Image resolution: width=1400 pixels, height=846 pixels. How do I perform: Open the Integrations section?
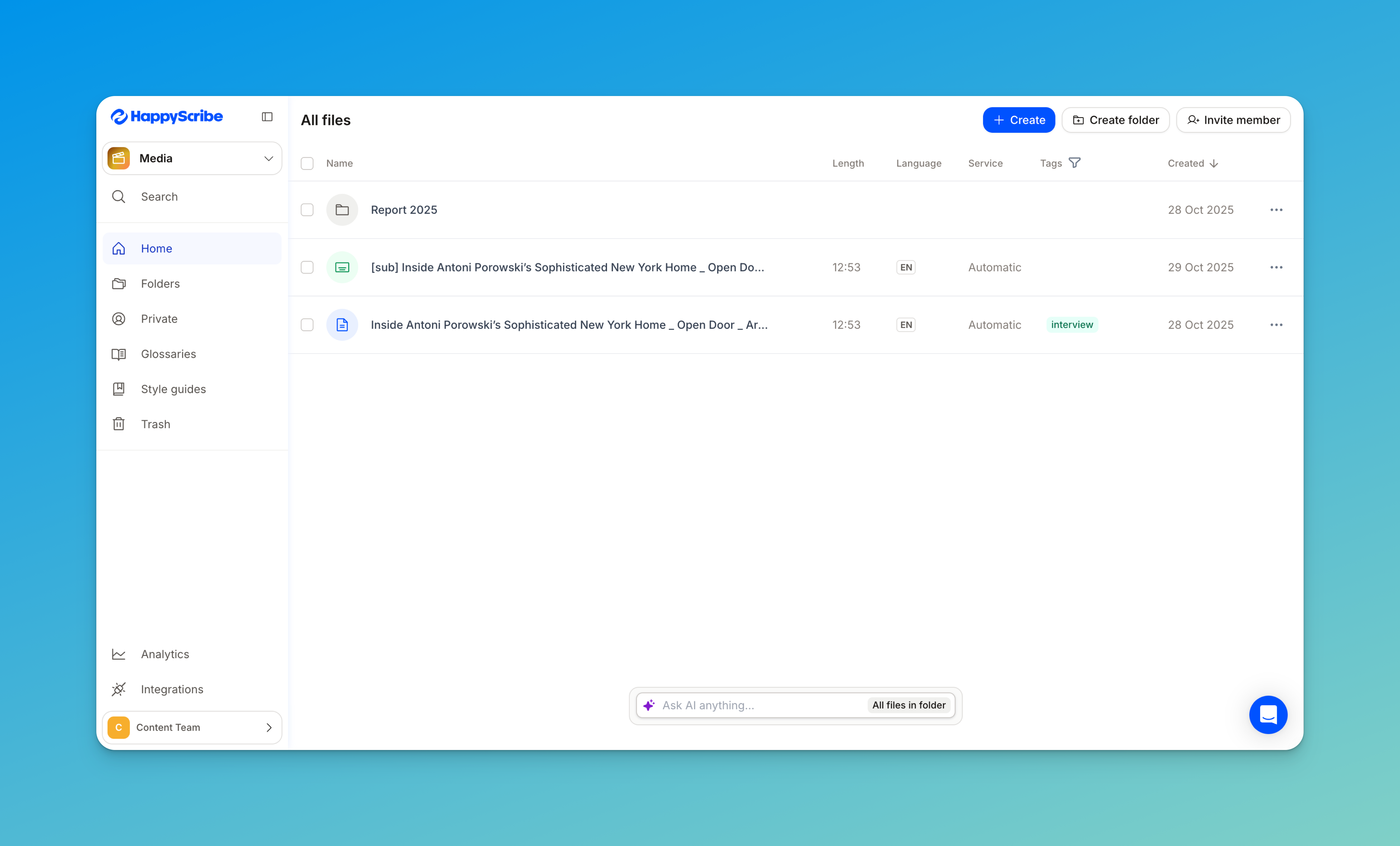172,689
